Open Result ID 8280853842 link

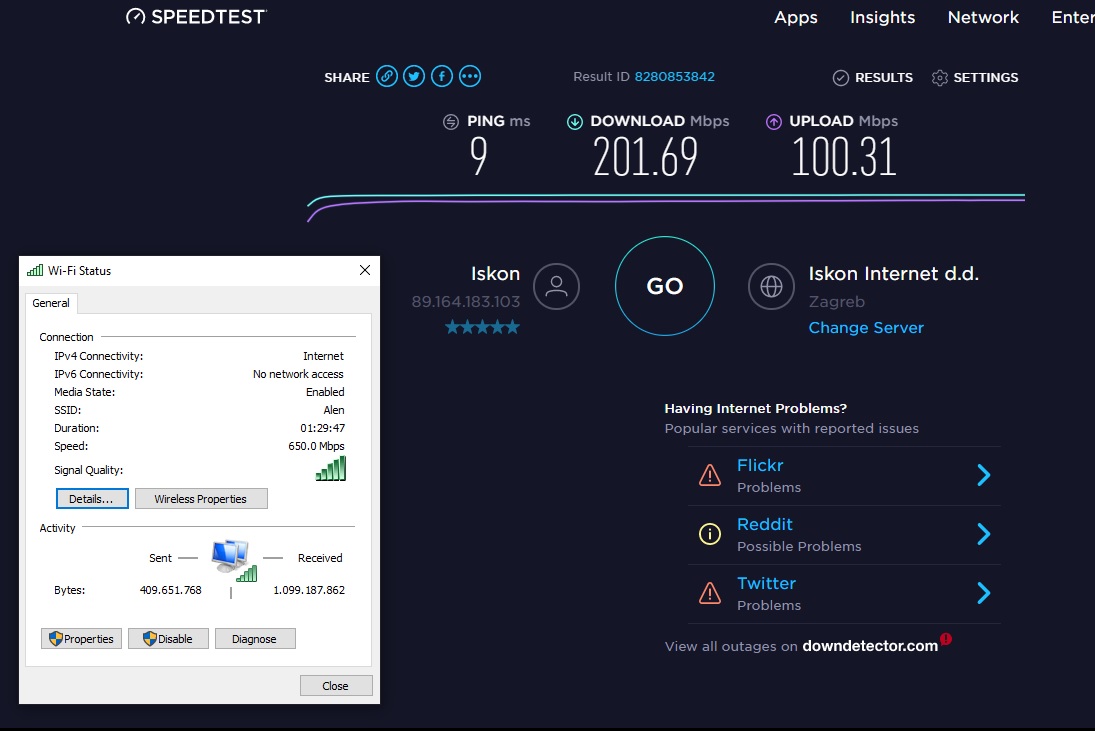[675, 77]
